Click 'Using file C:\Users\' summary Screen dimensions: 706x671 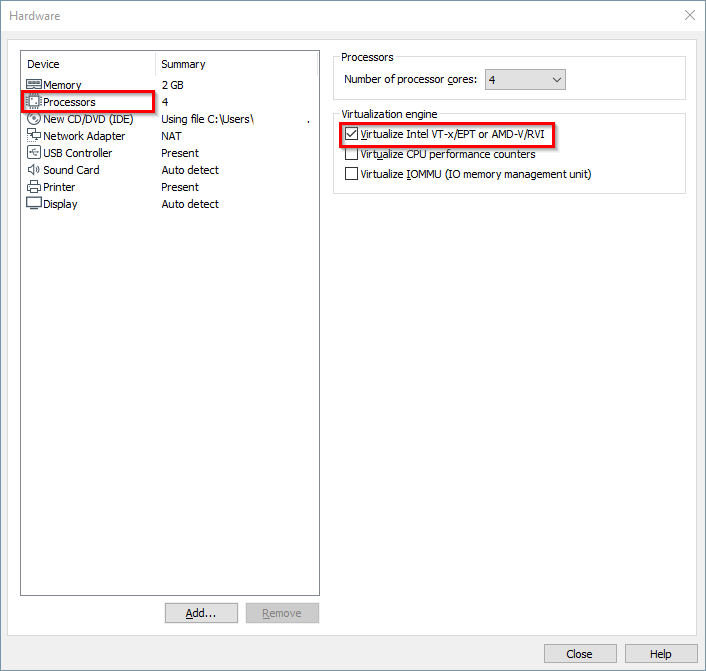pos(208,119)
